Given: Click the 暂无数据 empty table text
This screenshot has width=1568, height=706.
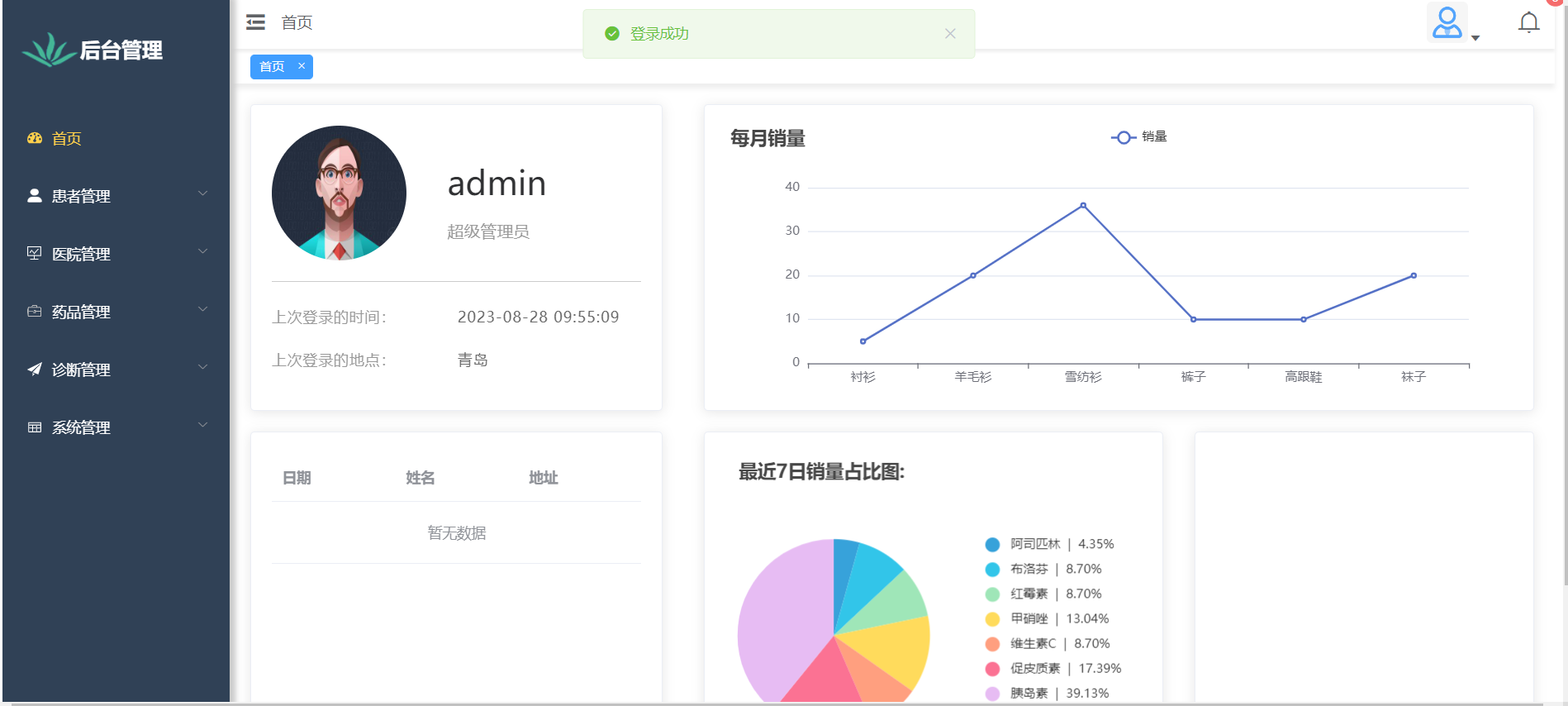Looking at the screenshot, I should coord(456,533).
